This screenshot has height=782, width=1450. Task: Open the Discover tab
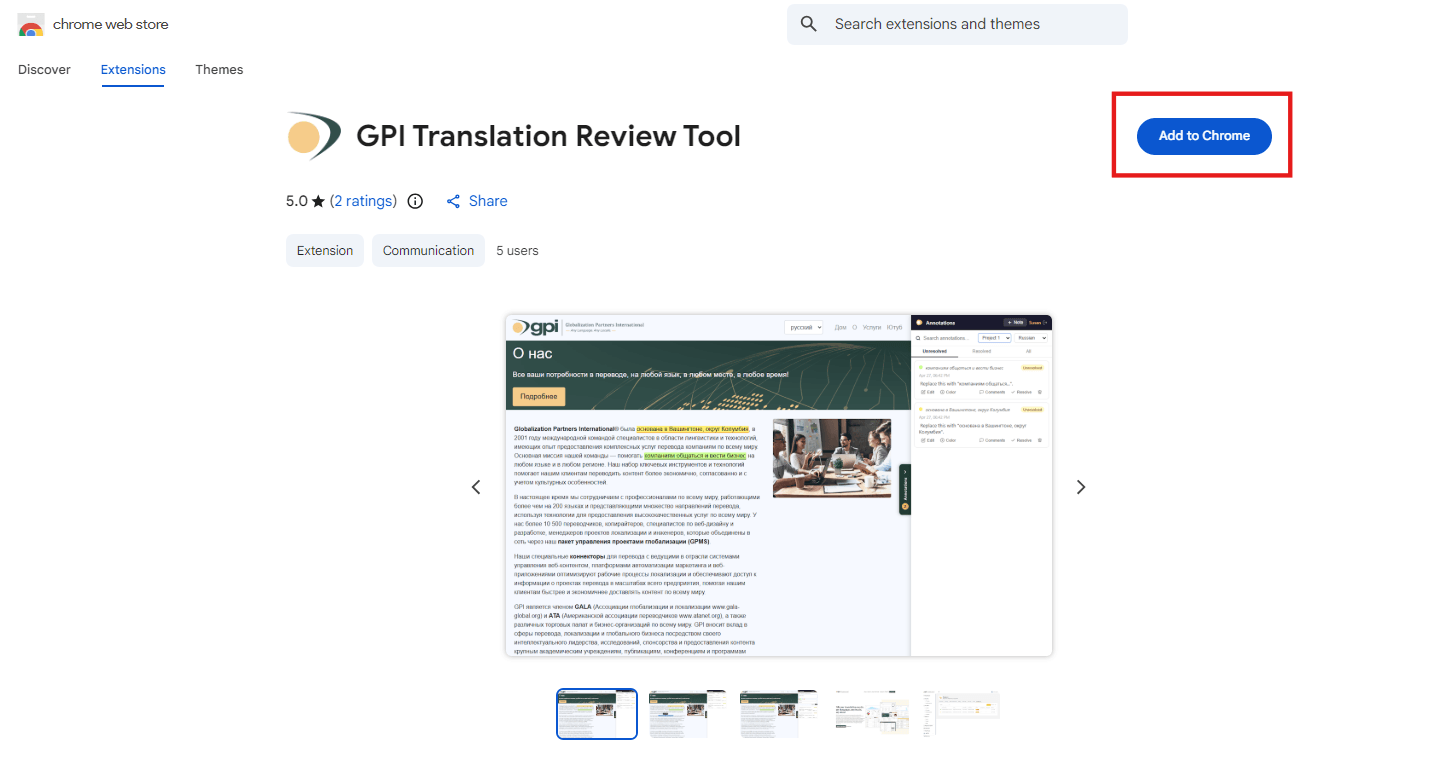tap(44, 69)
